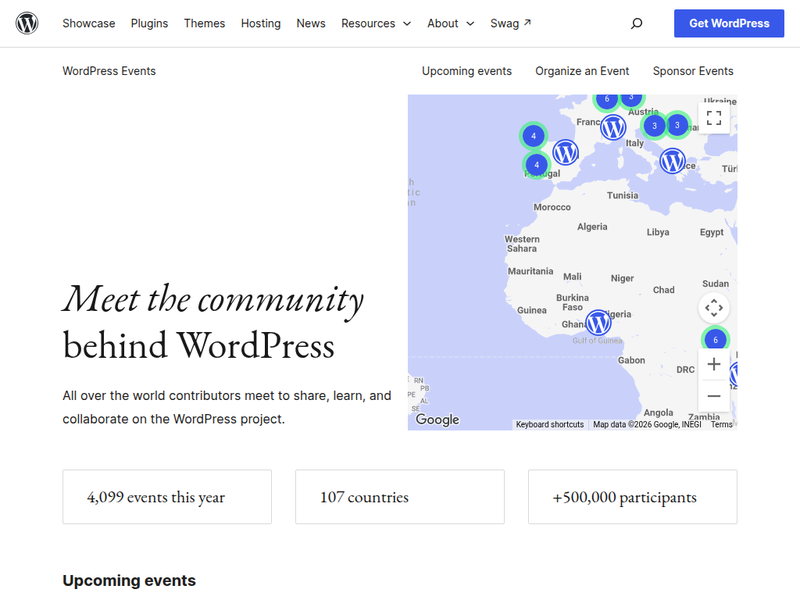Open the Hosting page
800x600 pixels.
(x=261, y=23)
